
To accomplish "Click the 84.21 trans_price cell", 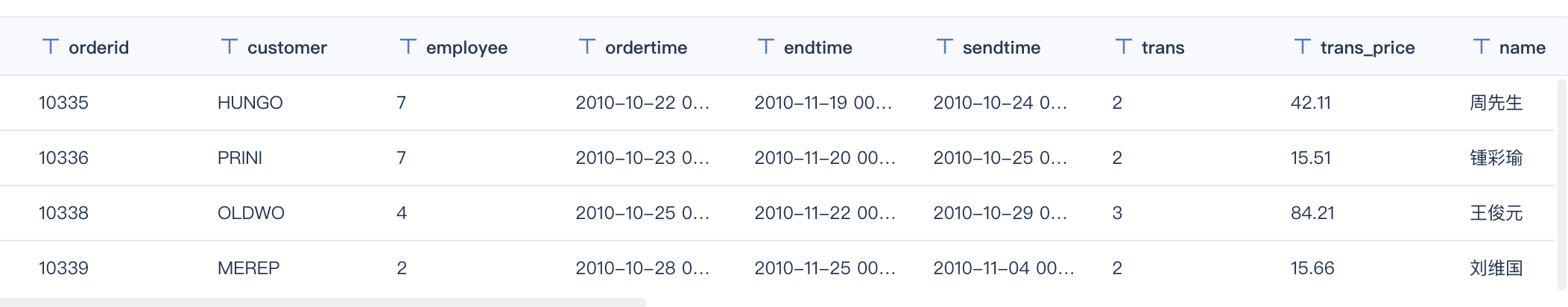I will tap(1312, 213).
